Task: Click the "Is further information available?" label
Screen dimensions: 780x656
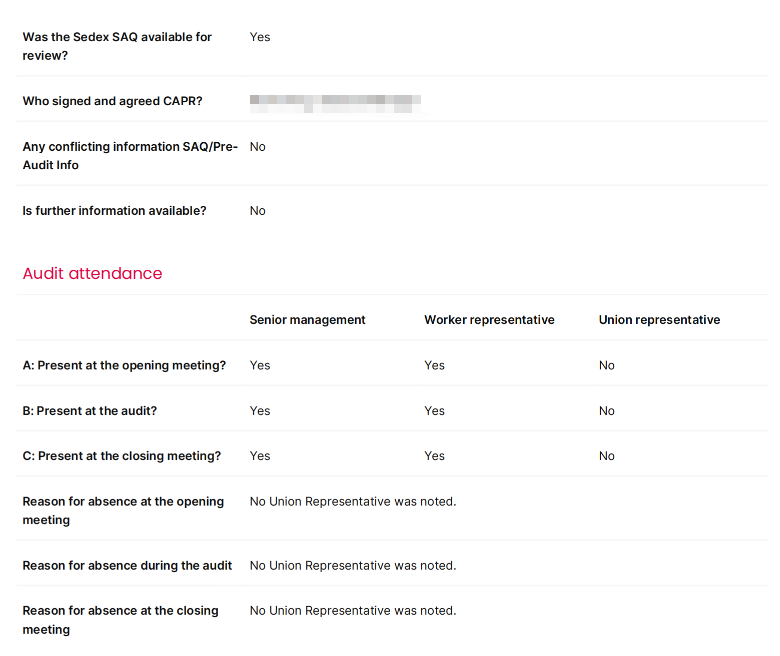Action: (x=114, y=211)
